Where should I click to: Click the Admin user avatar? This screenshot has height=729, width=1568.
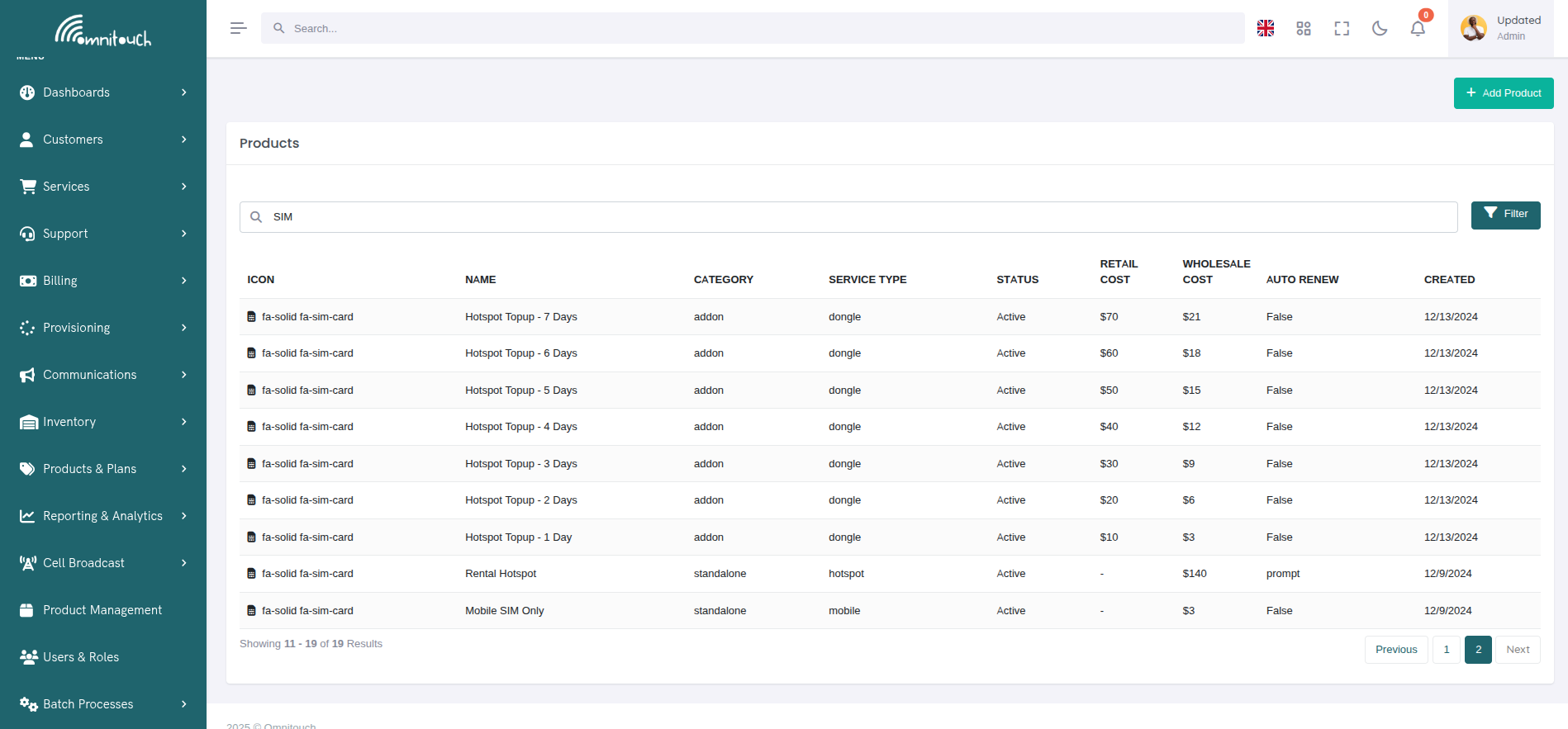tap(1473, 28)
